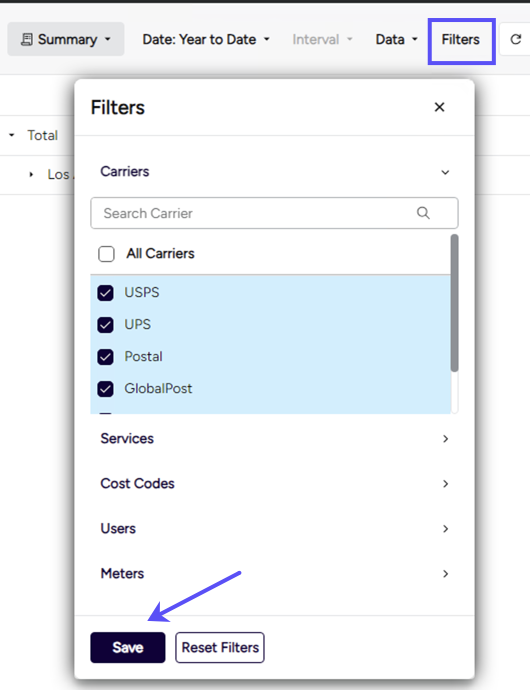Uncheck the USPS checkbox
This screenshot has width=530, height=690.
(x=105, y=293)
